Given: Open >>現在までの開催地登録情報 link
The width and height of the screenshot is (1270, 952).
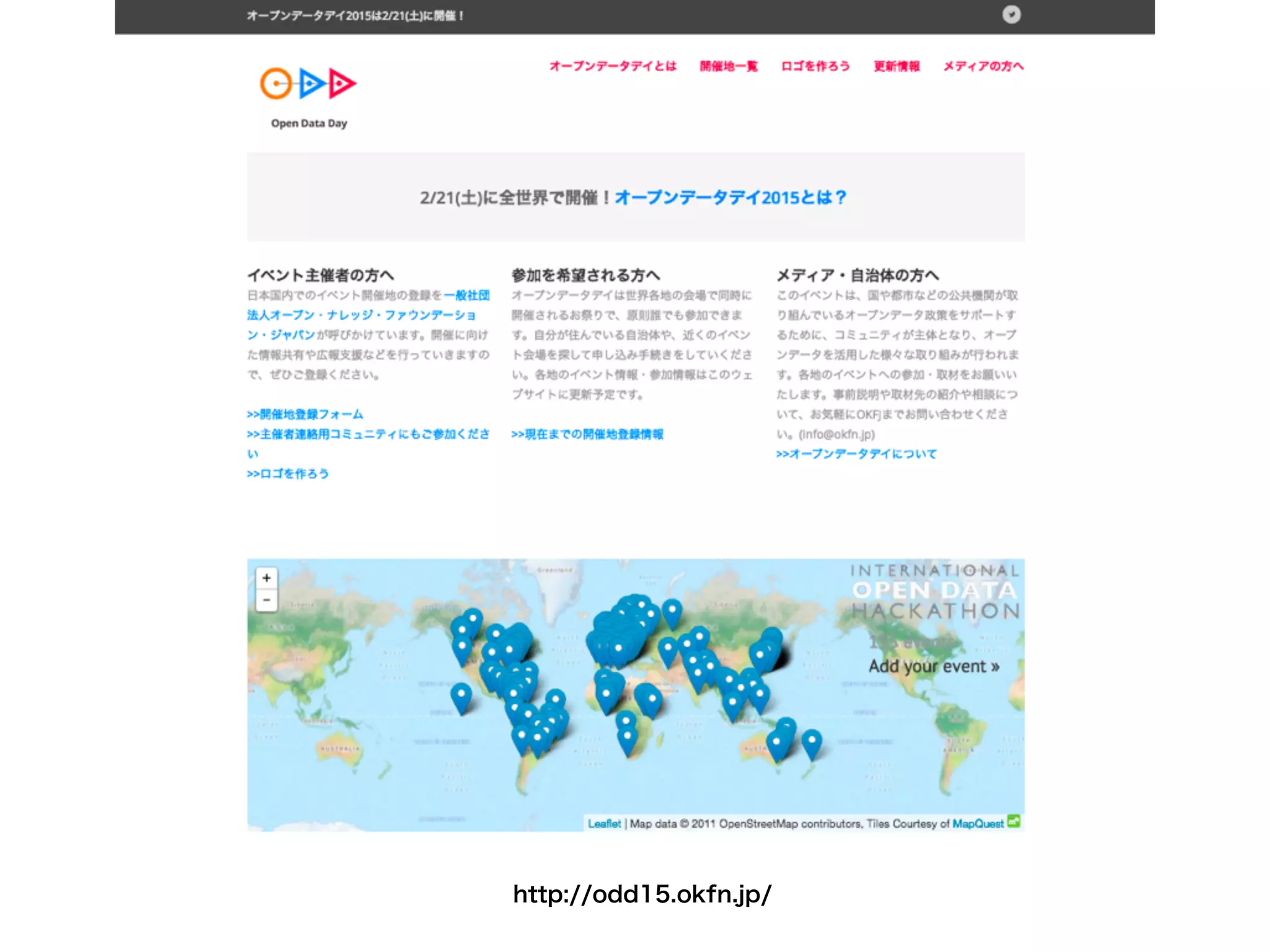Looking at the screenshot, I should [x=587, y=434].
